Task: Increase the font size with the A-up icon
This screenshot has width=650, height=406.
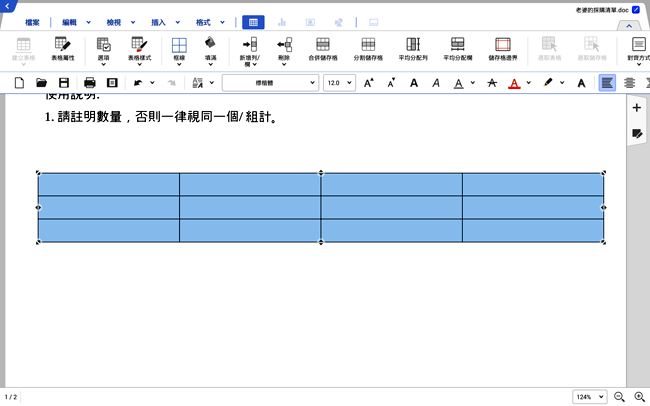Action: point(369,83)
